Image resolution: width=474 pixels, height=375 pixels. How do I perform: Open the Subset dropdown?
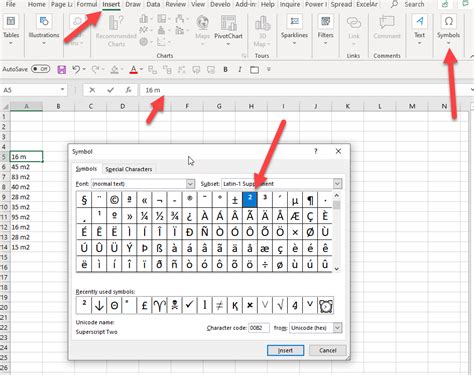337,184
